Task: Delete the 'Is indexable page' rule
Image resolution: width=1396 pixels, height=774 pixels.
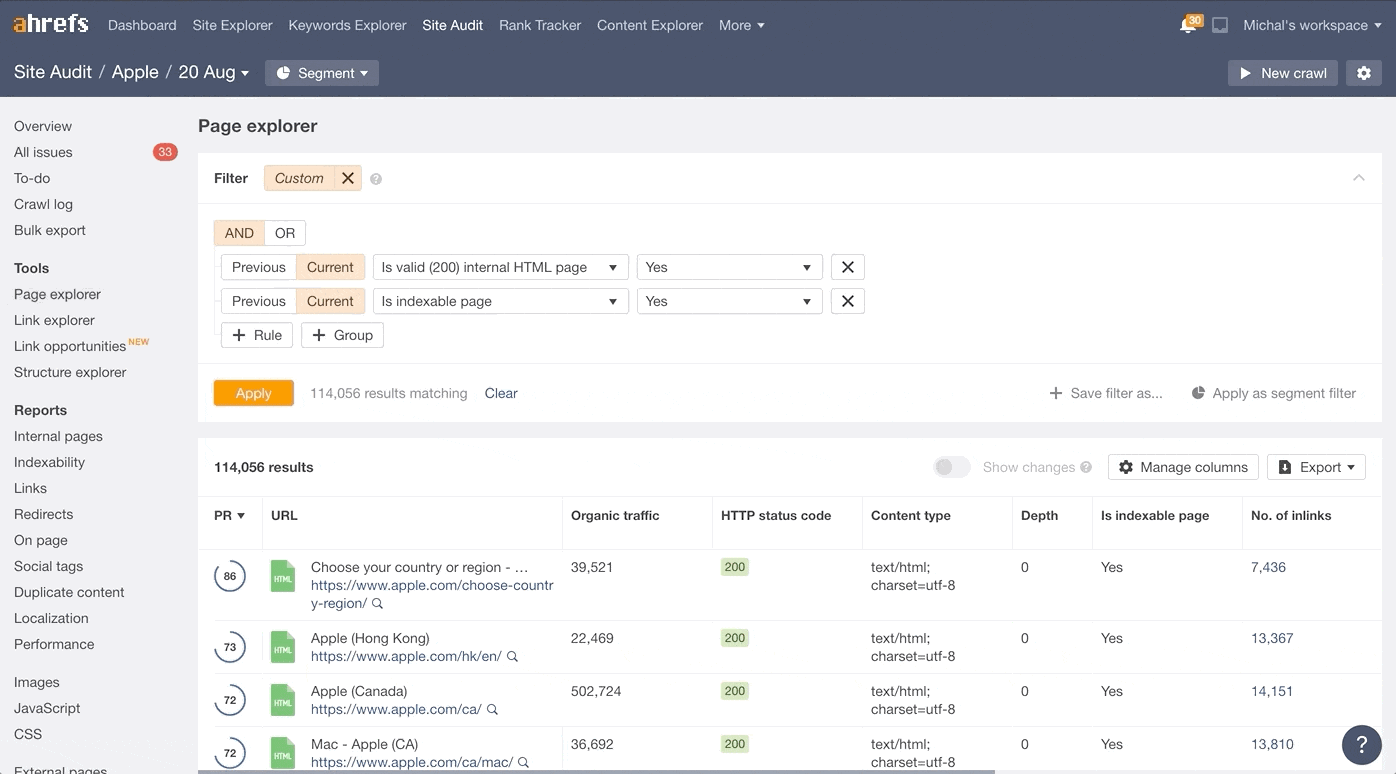Action: pos(848,301)
